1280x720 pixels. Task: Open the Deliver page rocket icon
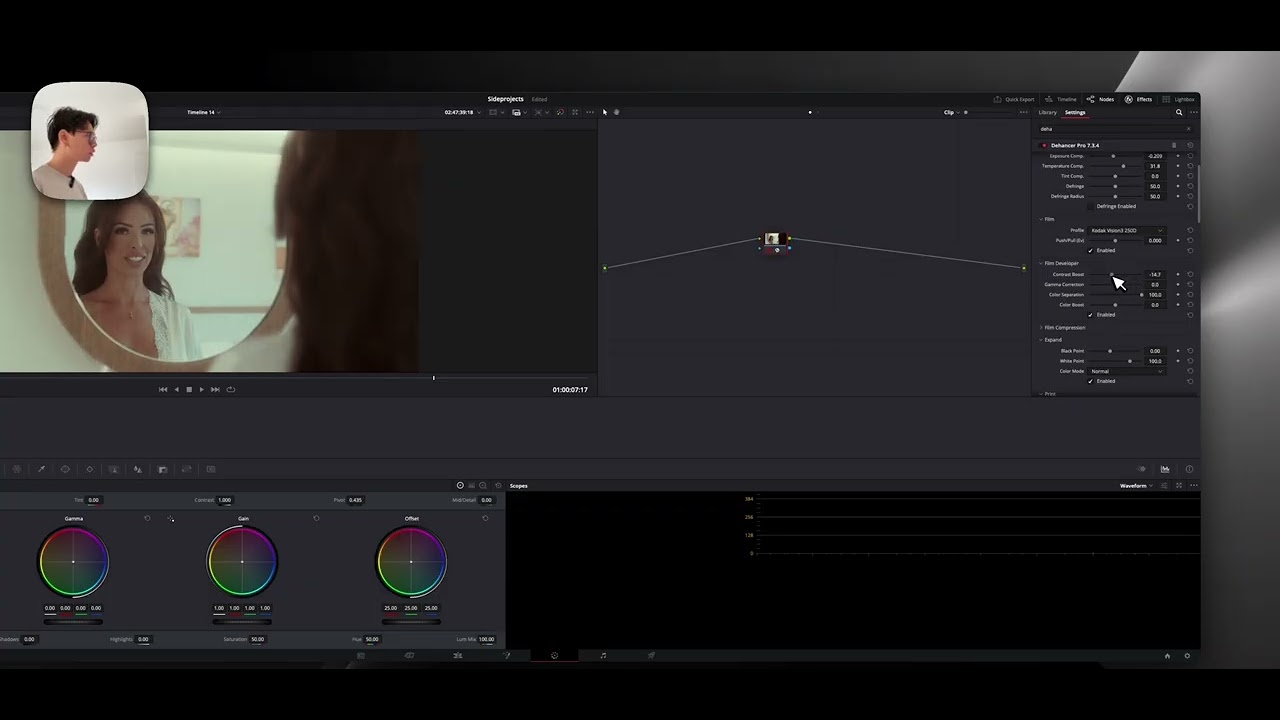pos(651,655)
